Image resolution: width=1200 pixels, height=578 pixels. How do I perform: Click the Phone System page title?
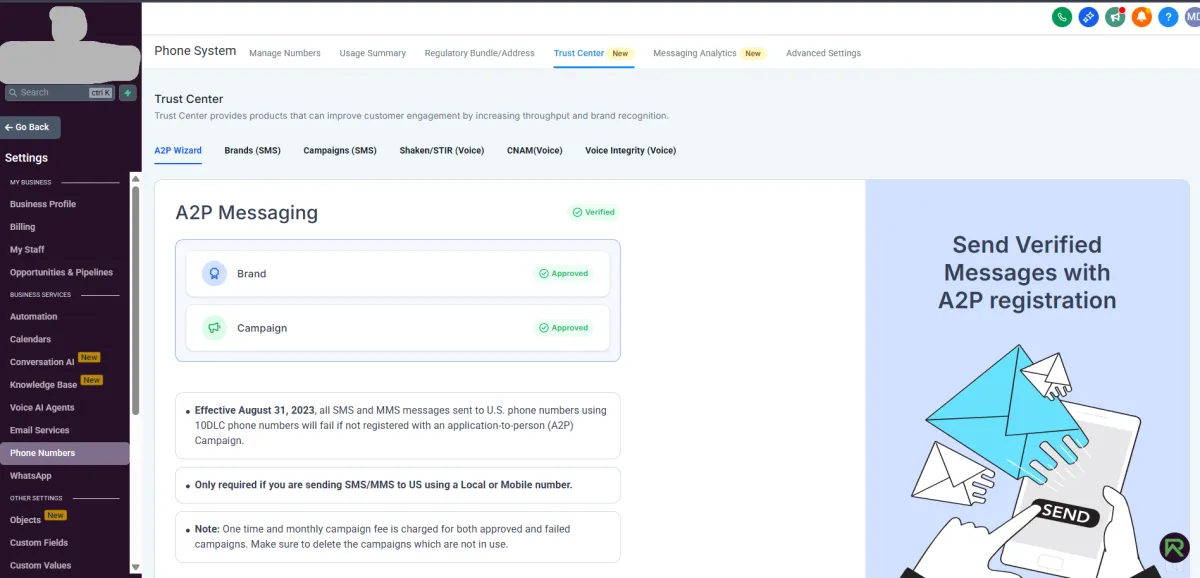coord(195,51)
